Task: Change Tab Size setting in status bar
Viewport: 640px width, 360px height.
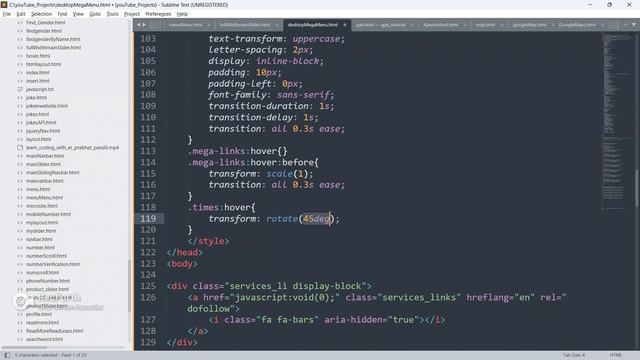Action: 573,355
